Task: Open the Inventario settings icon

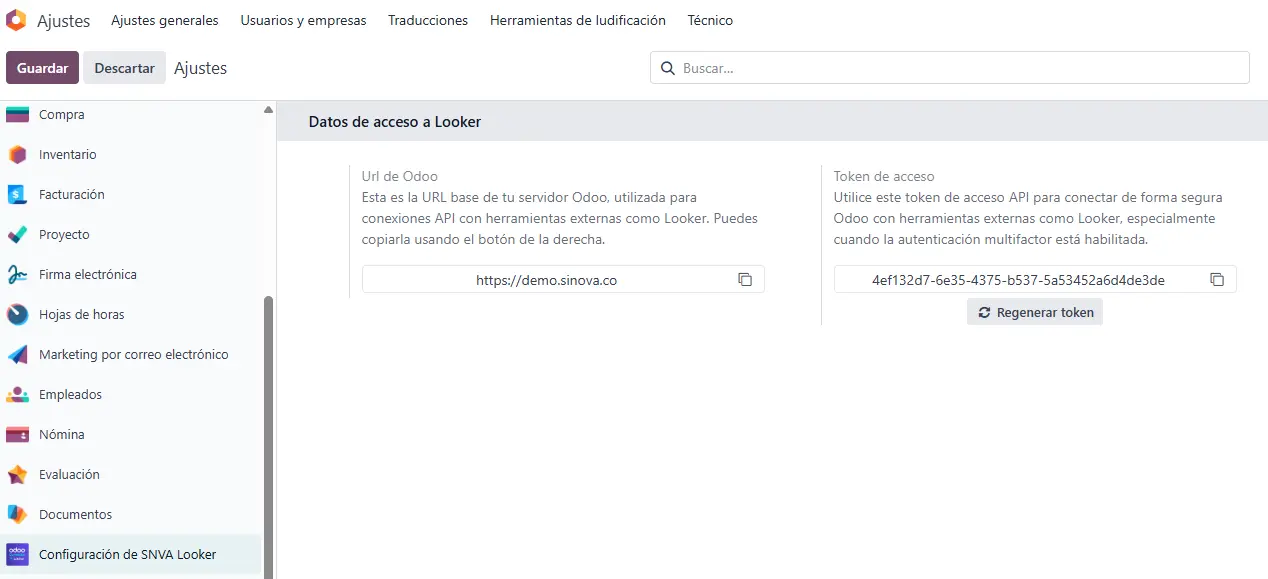Action: (x=17, y=155)
